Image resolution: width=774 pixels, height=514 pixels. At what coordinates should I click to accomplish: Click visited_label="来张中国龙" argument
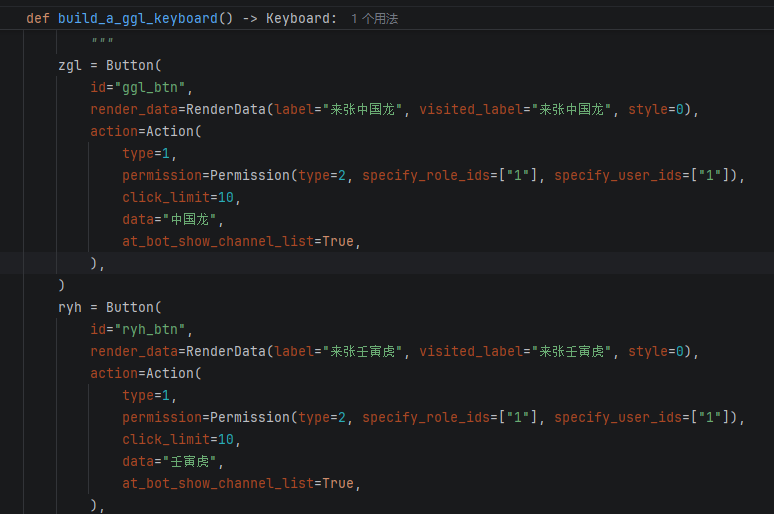[515, 110]
